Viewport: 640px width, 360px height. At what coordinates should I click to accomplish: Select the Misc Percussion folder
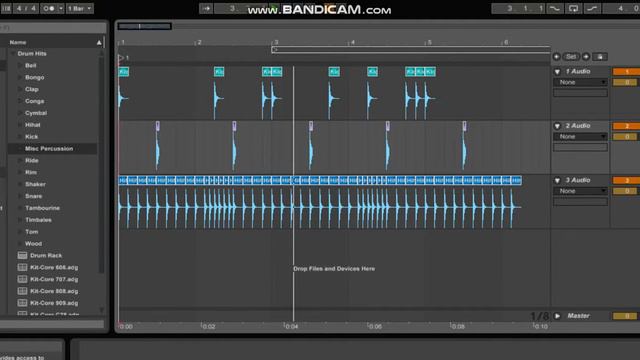(x=49, y=149)
